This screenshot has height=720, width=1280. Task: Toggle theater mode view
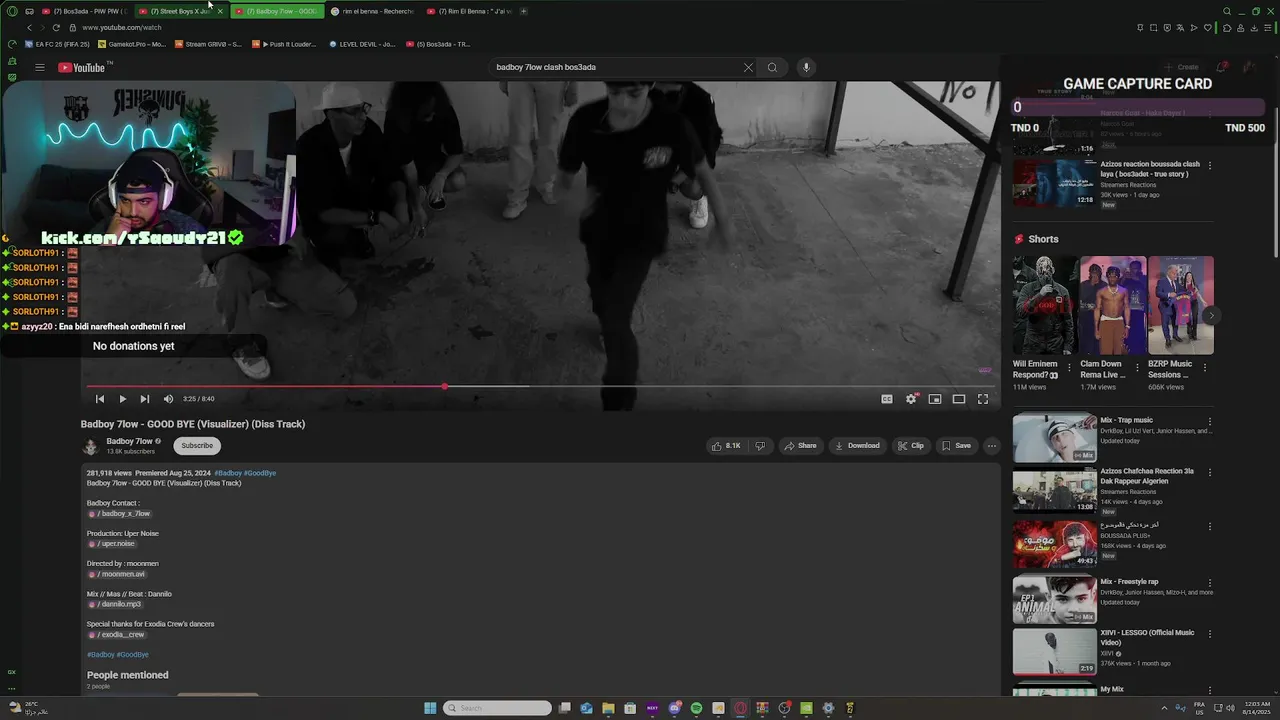click(959, 399)
